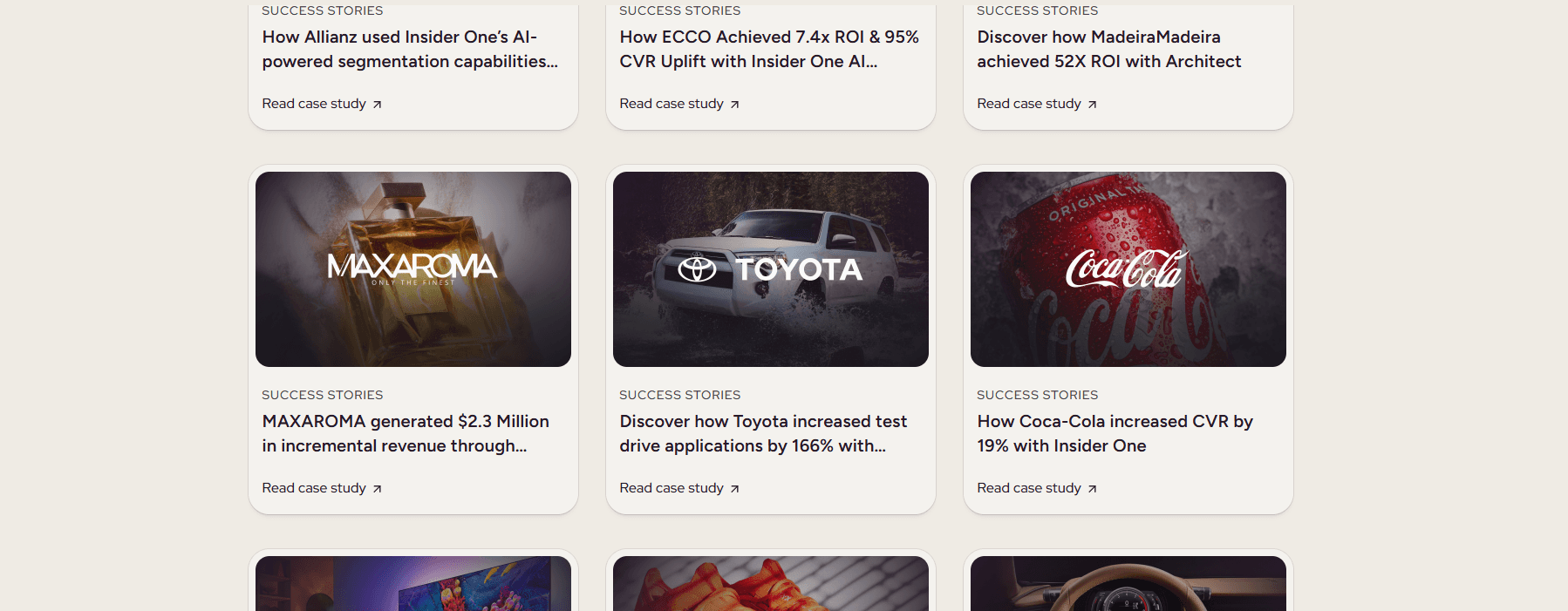Click arrow icon beside Allianz Read case study
The width and height of the screenshot is (1568, 611).
377,105
